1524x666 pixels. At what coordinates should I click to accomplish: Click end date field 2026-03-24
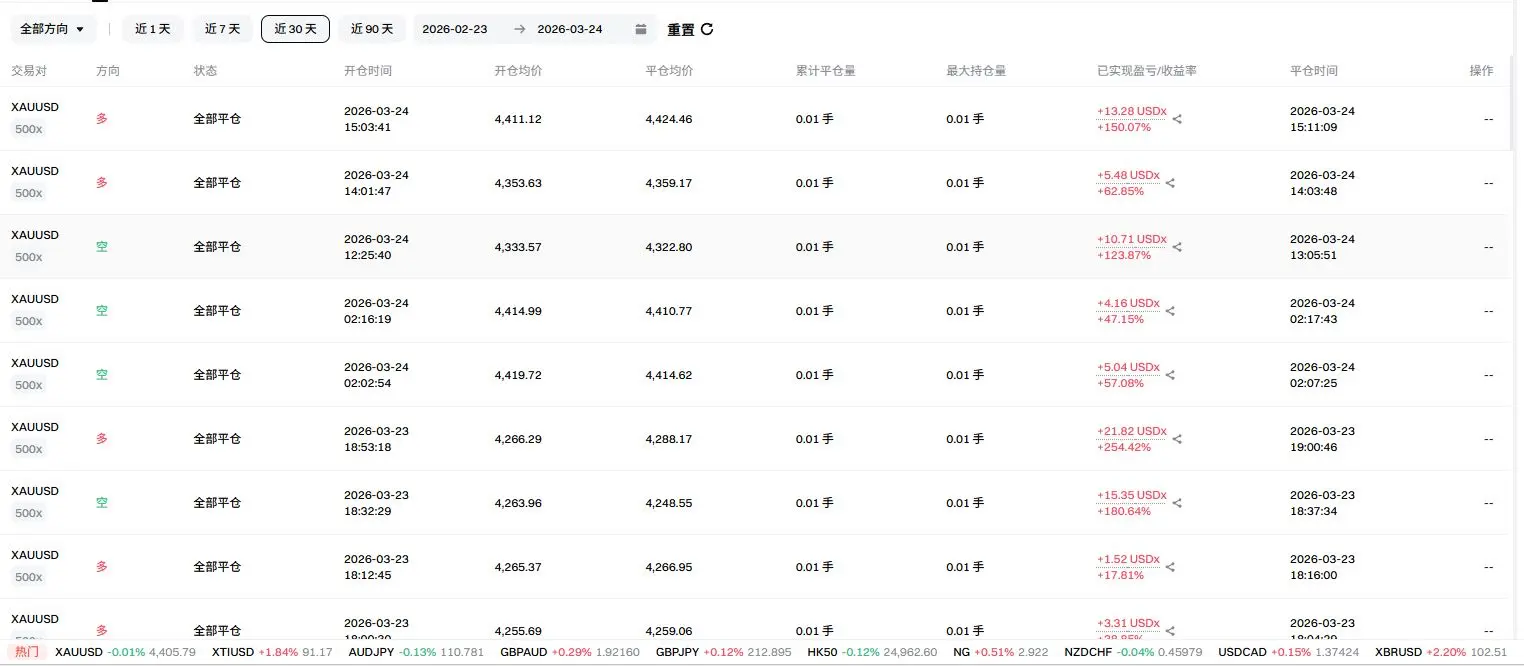(570, 29)
